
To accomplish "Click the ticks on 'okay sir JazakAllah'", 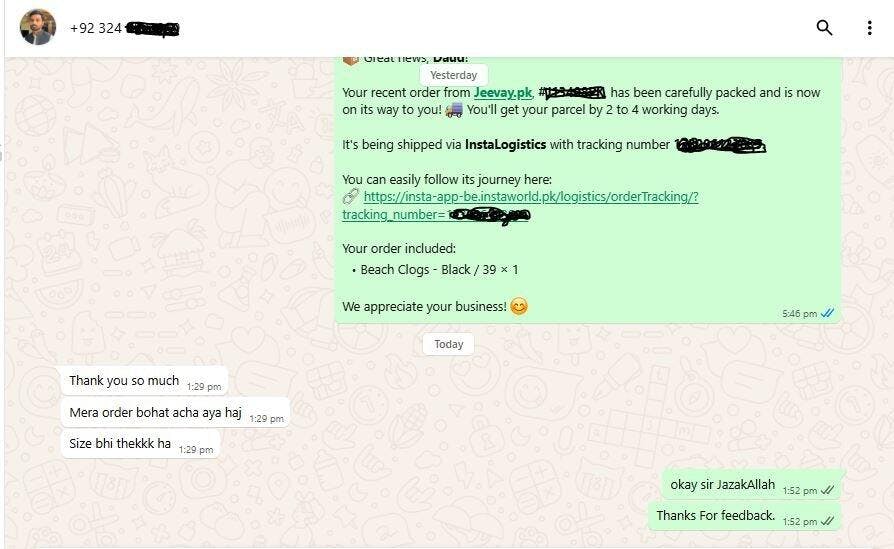I will [x=827, y=490].
